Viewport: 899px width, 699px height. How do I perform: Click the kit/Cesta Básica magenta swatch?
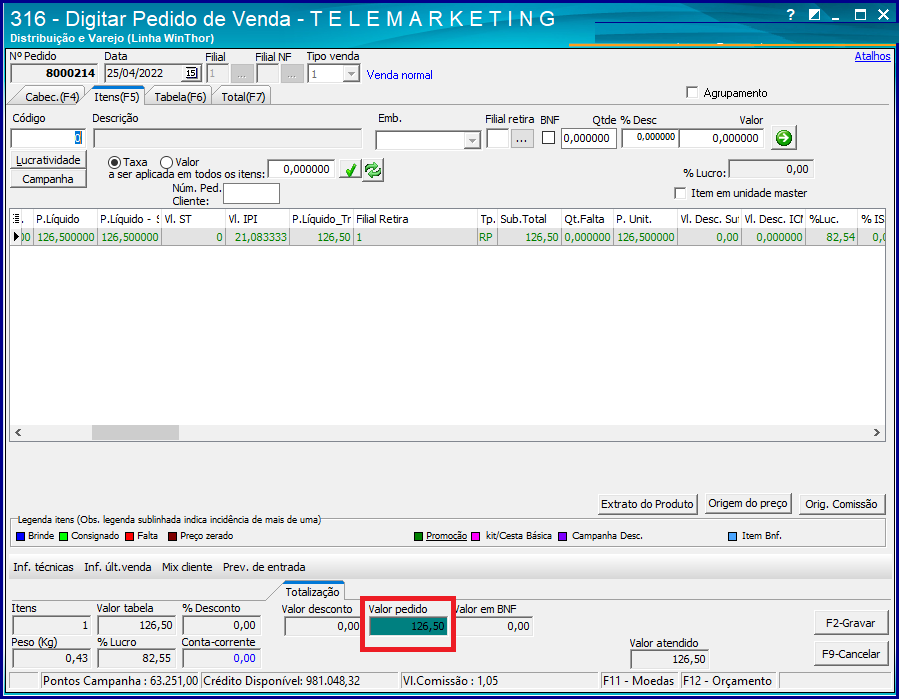pos(475,537)
